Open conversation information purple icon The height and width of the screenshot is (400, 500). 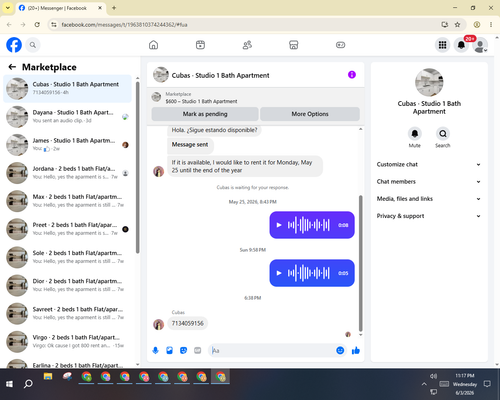352,75
